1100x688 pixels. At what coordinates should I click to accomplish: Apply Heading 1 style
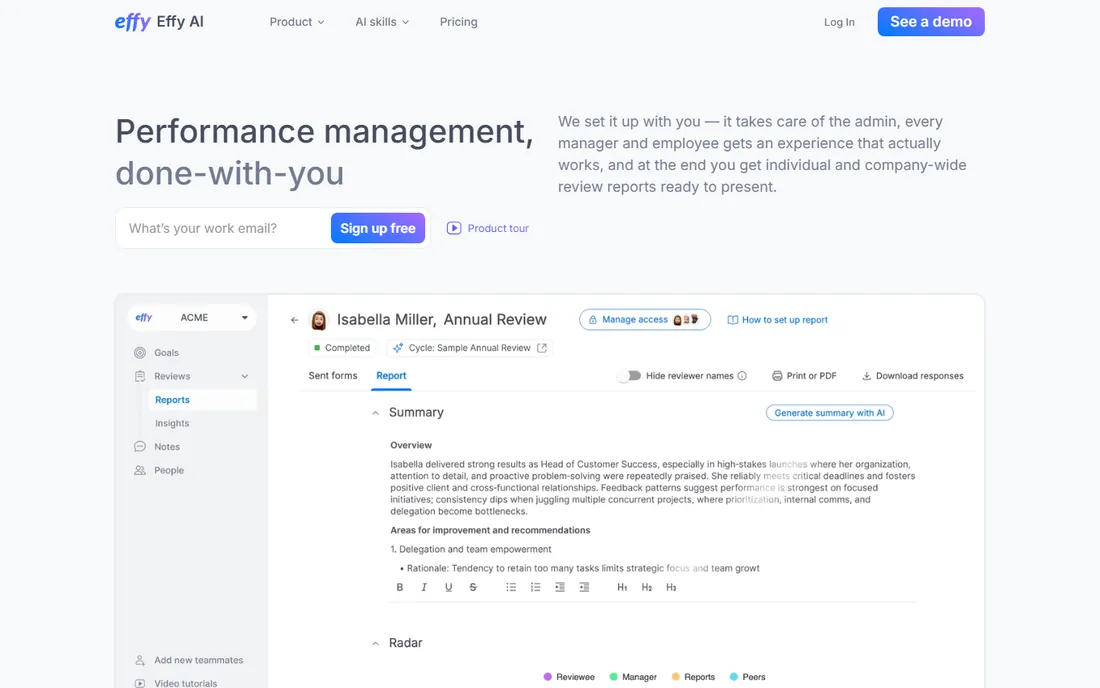622,588
